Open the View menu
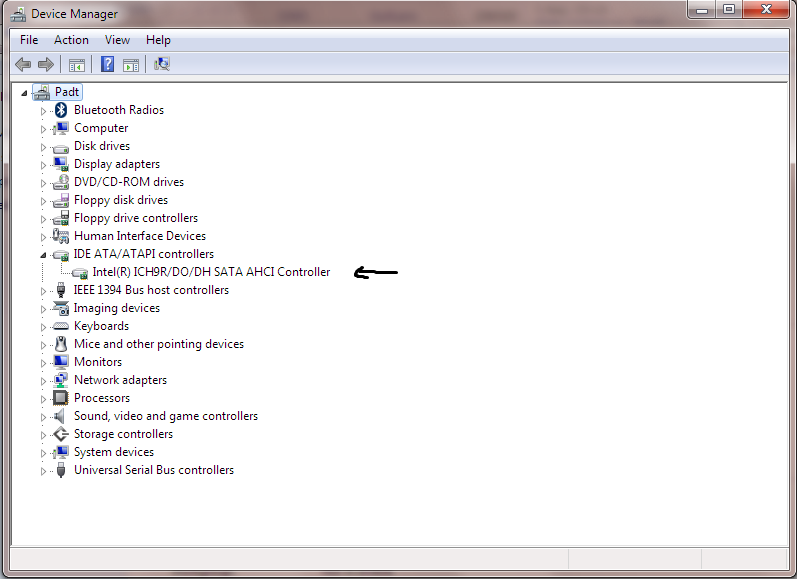This screenshot has height=580, width=797. (117, 40)
